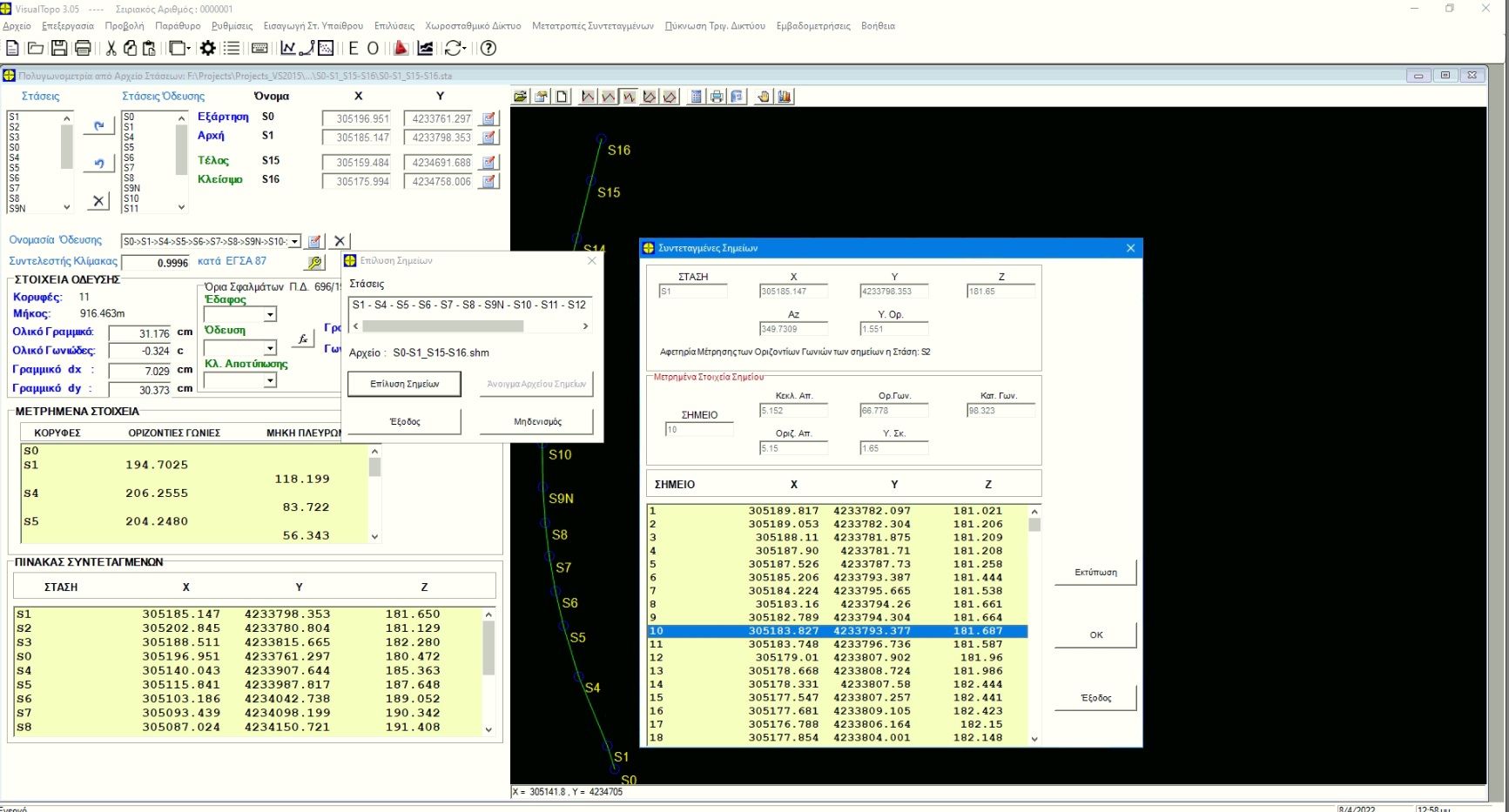Click the settings gear icon in main toolbar
Image resolution: width=1509 pixels, height=812 pixels.
(x=208, y=48)
